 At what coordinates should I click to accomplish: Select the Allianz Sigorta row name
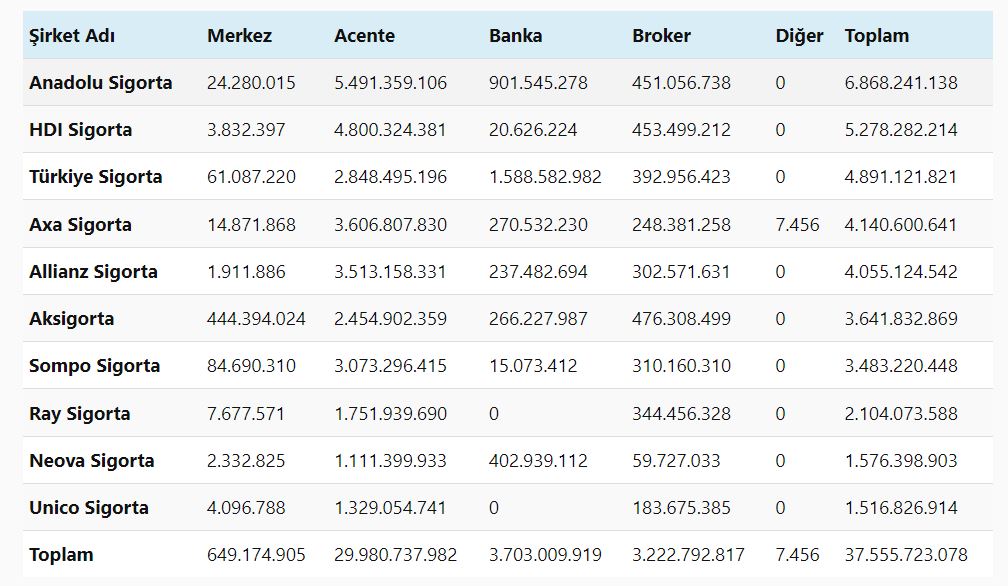93,272
